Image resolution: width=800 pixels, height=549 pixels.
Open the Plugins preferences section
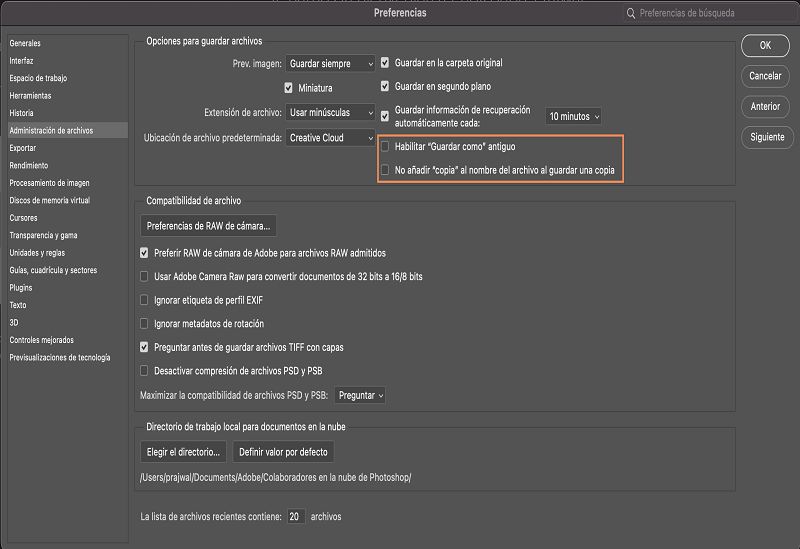tap(67, 288)
